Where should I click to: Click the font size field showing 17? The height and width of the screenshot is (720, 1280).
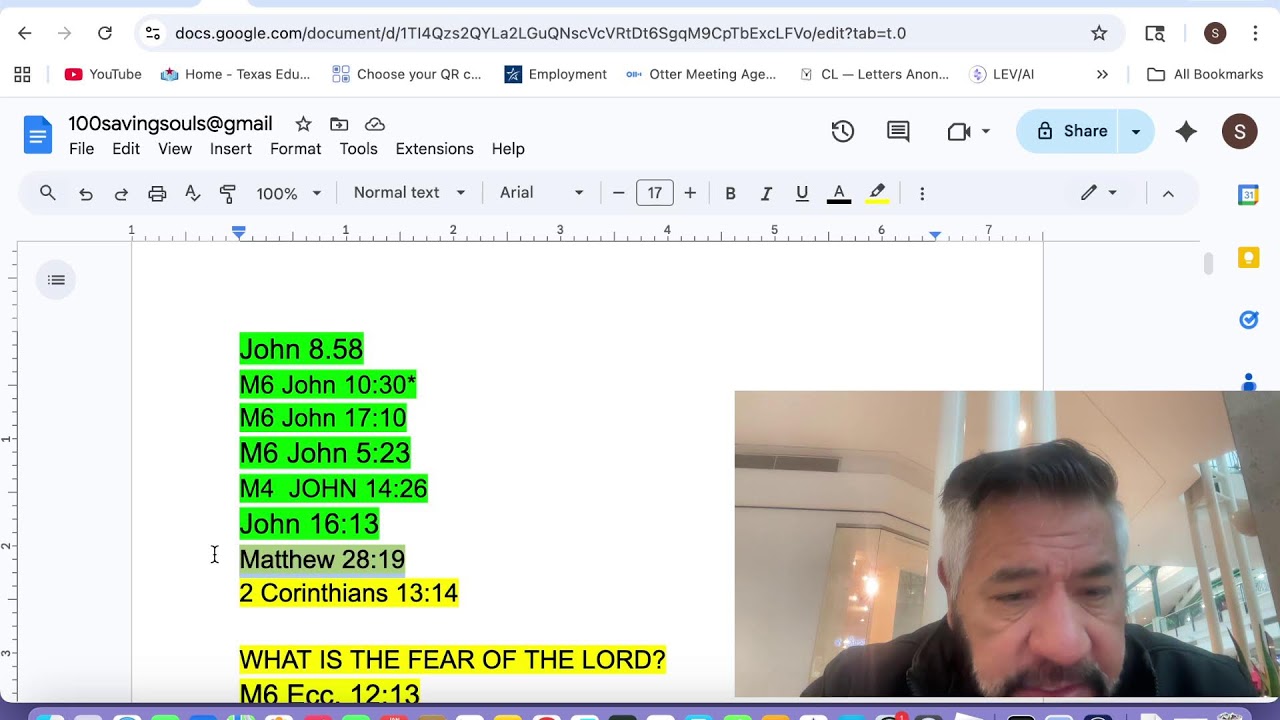pos(655,193)
